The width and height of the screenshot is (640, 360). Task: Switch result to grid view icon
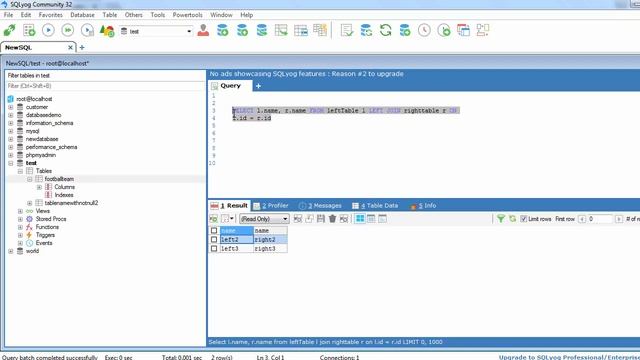pos(360,219)
